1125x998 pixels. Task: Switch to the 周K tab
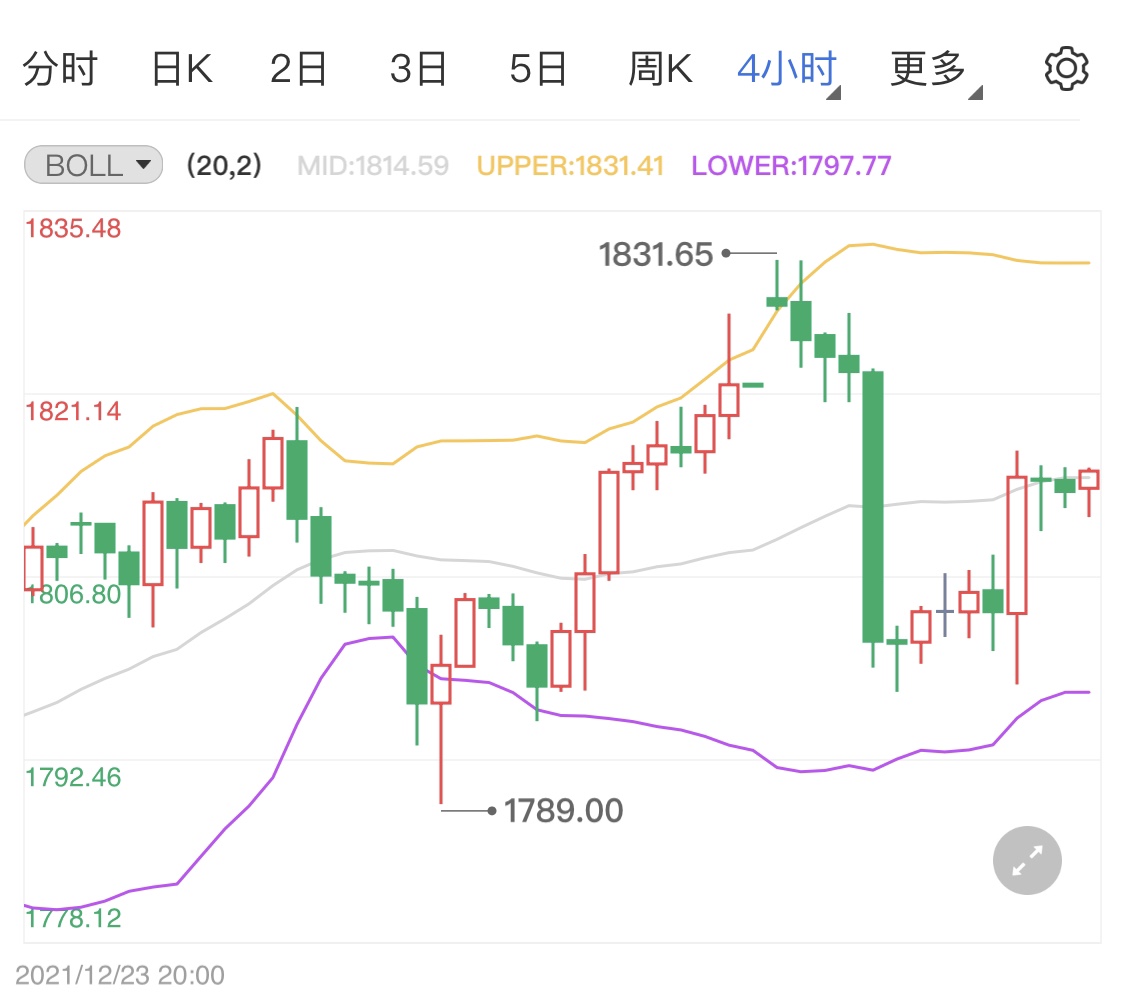660,69
